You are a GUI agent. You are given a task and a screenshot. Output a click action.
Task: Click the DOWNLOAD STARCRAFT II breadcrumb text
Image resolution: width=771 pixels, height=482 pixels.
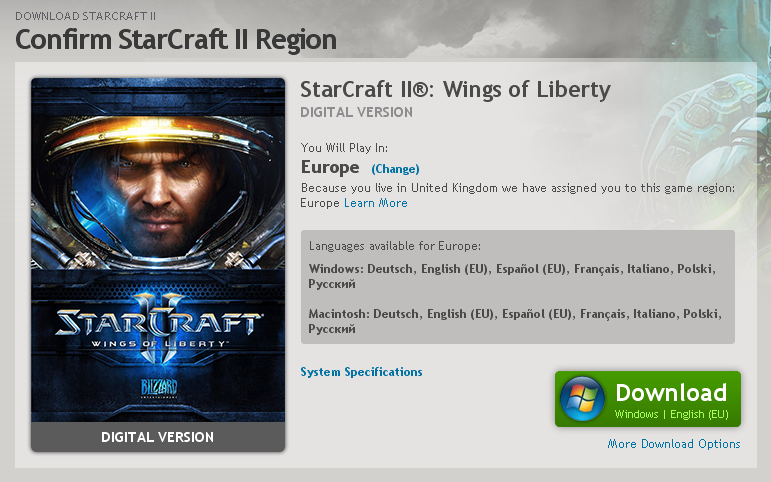pos(86,16)
